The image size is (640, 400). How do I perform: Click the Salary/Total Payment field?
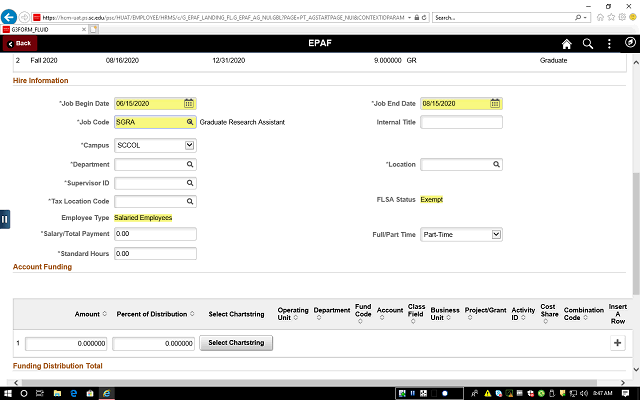[x=155, y=234]
